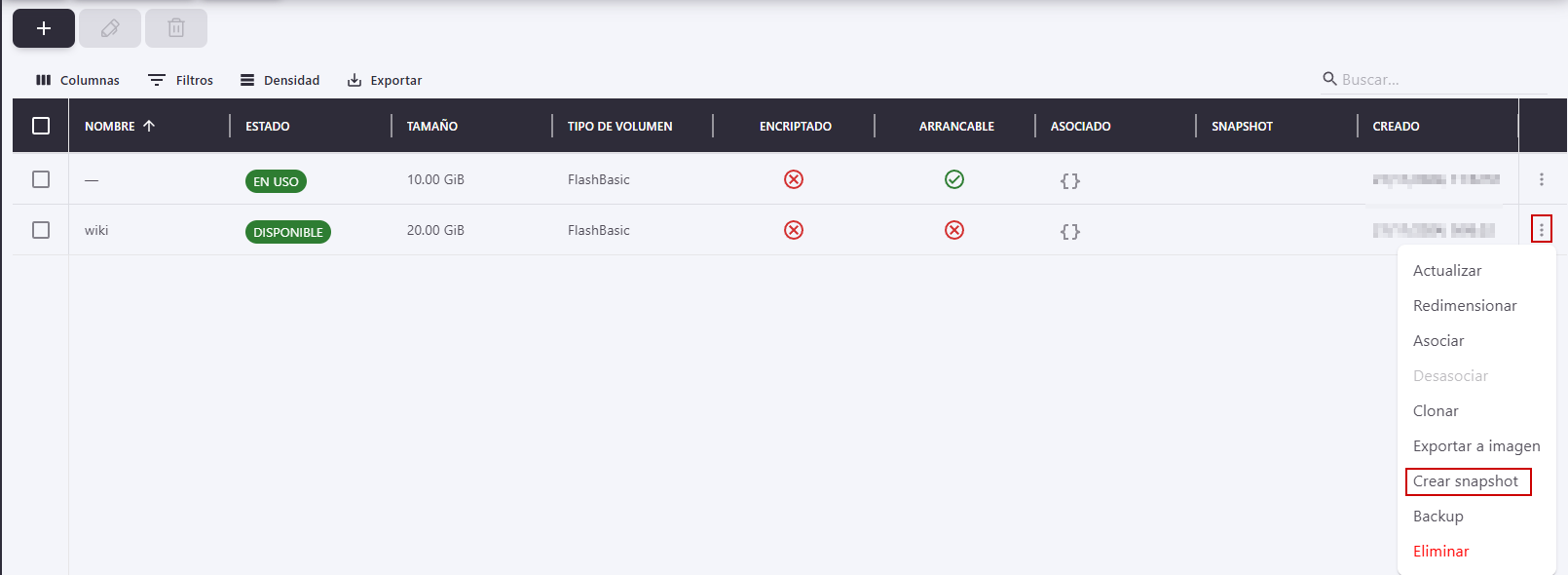1568x575 pixels.
Task: Click three-dot actions icon for wiki volume
Action: click(x=1541, y=230)
